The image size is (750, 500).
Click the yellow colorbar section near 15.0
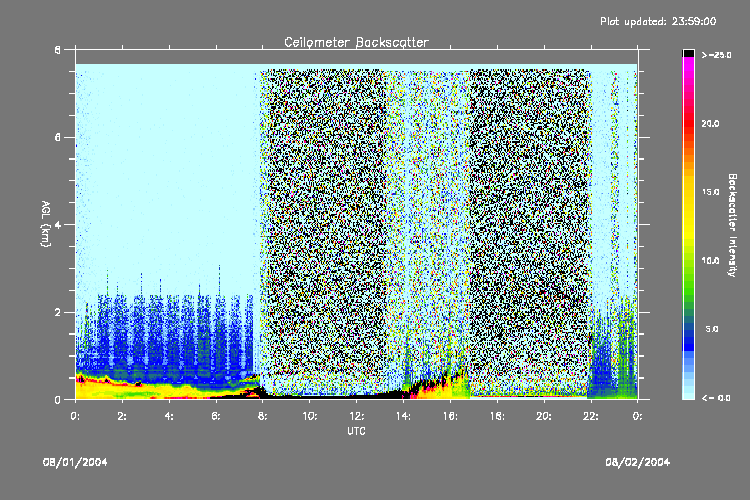[688, 192]
